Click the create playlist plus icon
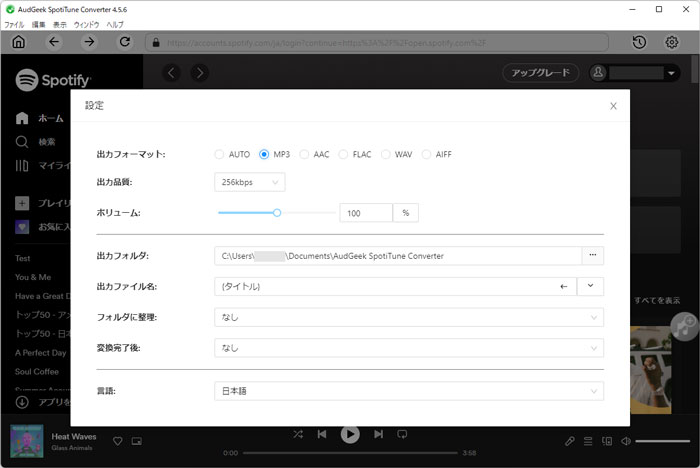700x468 pixels. (x=22, y=203)
